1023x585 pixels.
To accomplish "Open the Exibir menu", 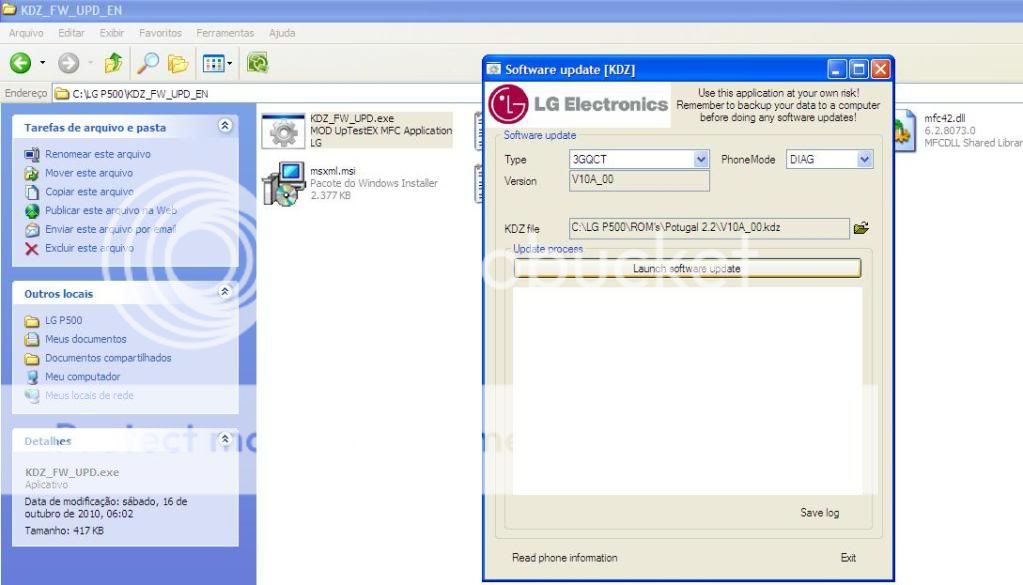I will [x=112, y=33].
